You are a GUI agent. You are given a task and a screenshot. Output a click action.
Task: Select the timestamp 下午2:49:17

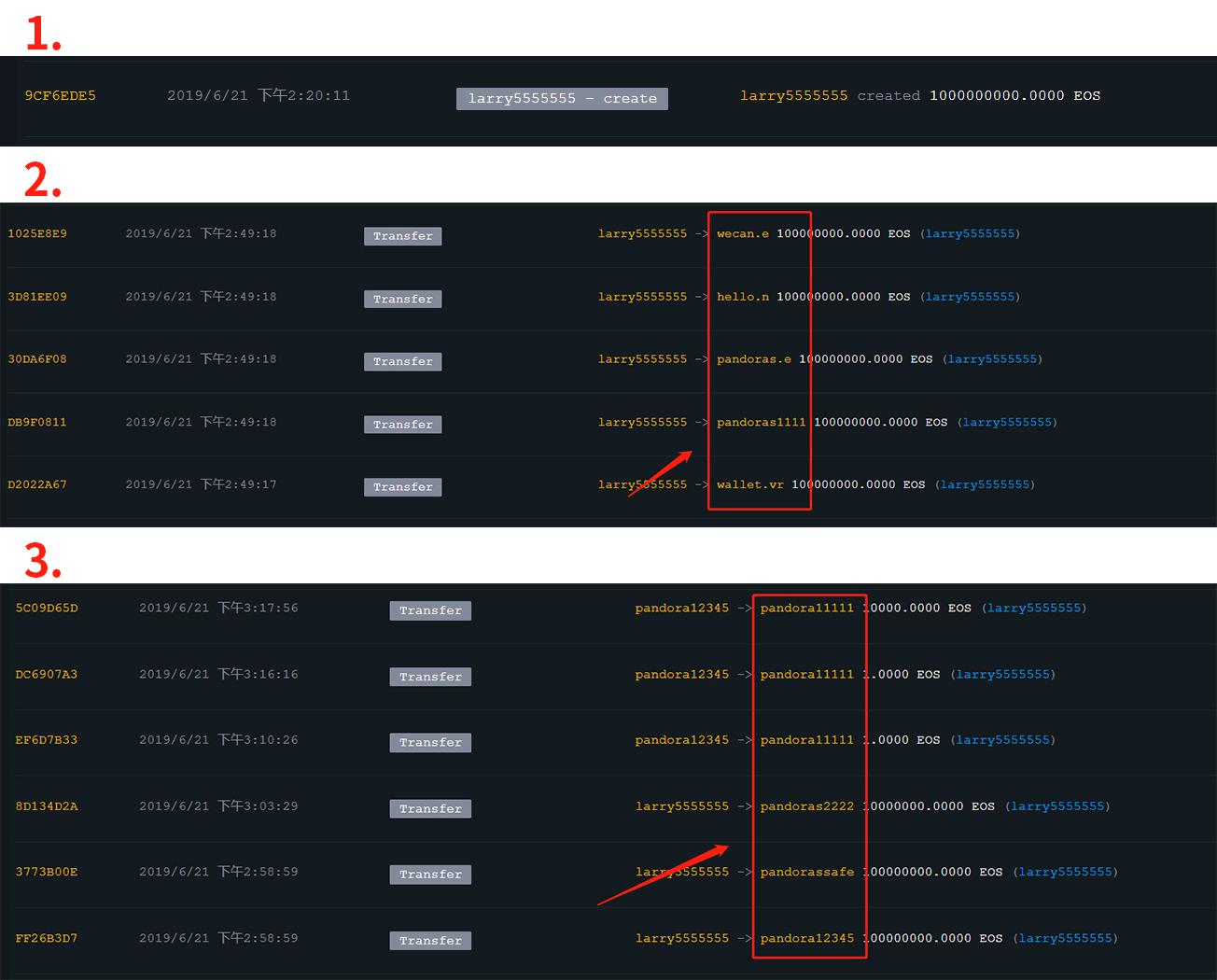tap(239, 484)
